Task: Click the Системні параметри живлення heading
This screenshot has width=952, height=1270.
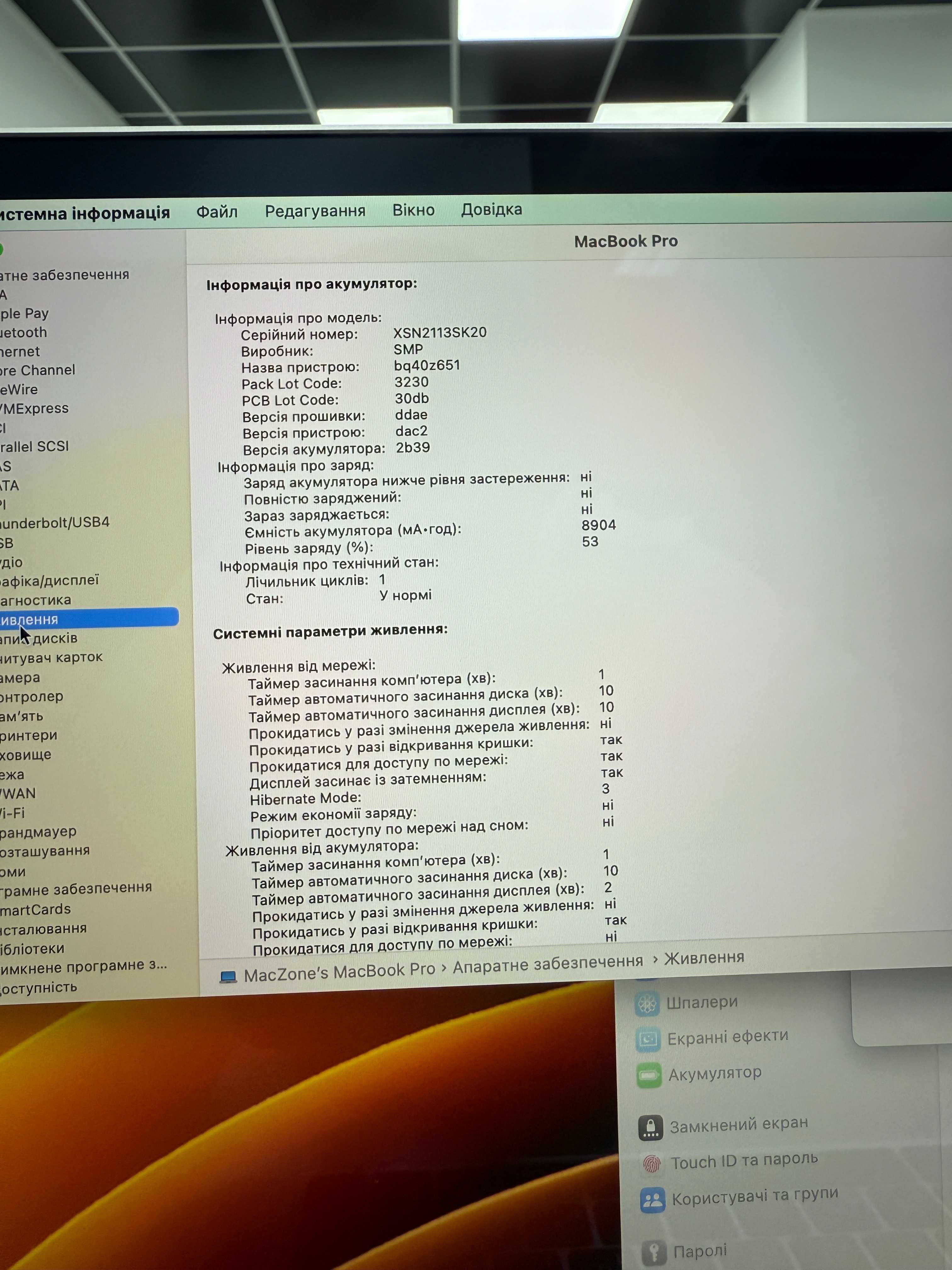Action: pyautogui.click(x=330, y=632)
